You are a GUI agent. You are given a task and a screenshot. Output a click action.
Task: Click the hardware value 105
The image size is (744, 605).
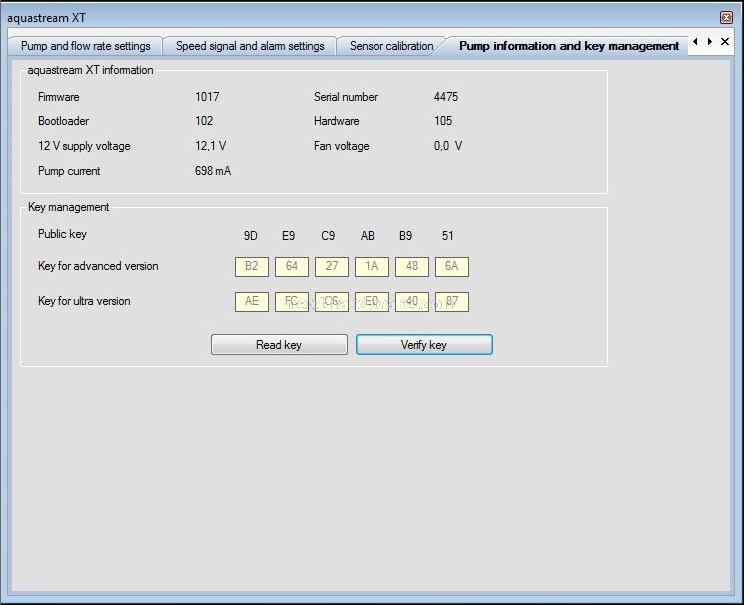tap(443, 121)
